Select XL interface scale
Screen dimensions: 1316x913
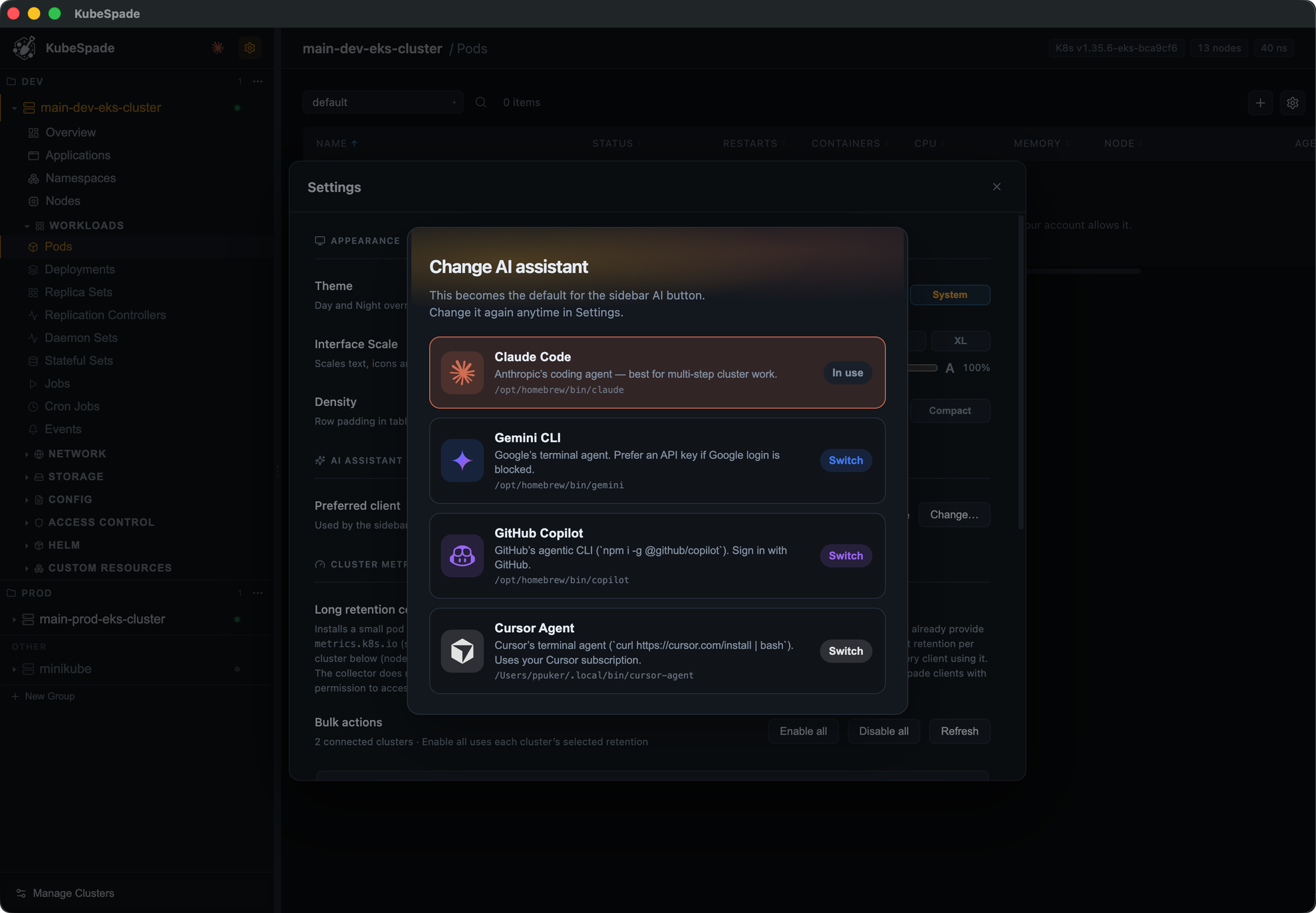pyautogui.click(x=960, y=341)
